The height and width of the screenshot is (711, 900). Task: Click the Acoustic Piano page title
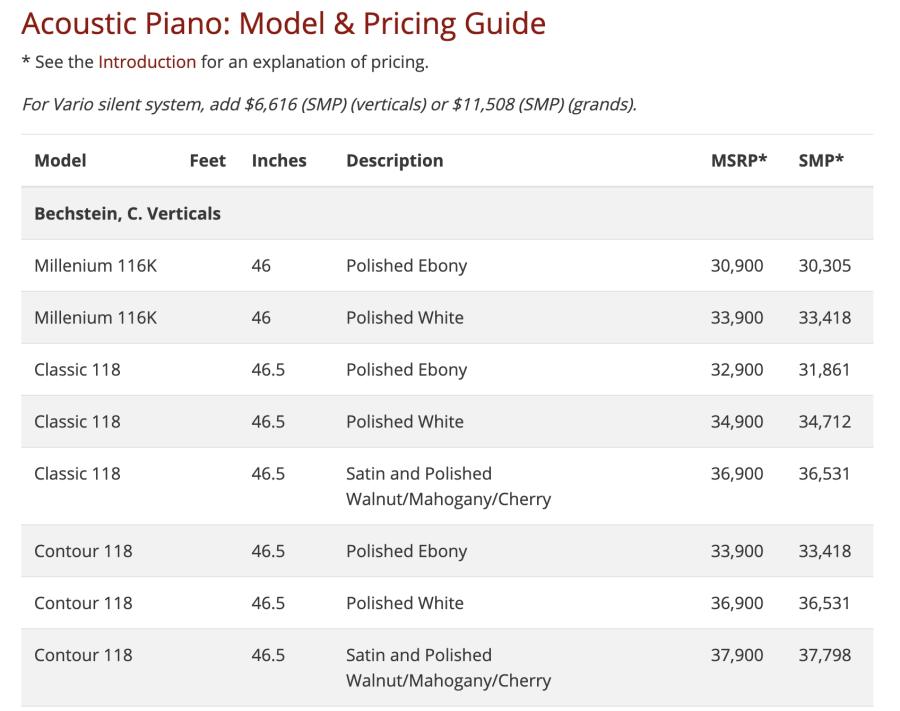(284, 24)
